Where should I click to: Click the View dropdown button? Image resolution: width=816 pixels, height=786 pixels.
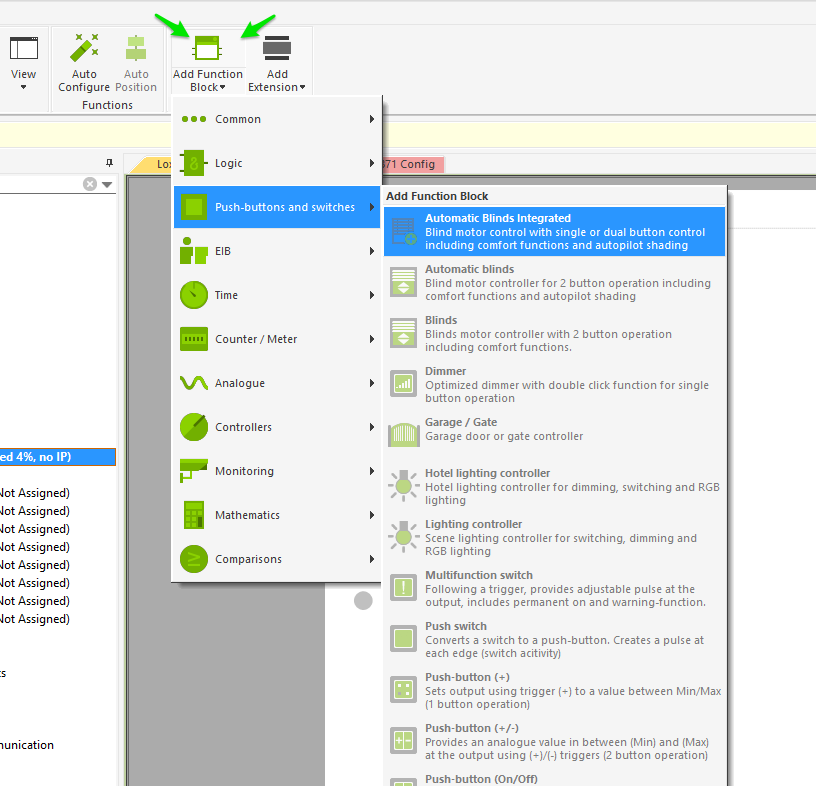pyautogui.click(x=23, y=65)
